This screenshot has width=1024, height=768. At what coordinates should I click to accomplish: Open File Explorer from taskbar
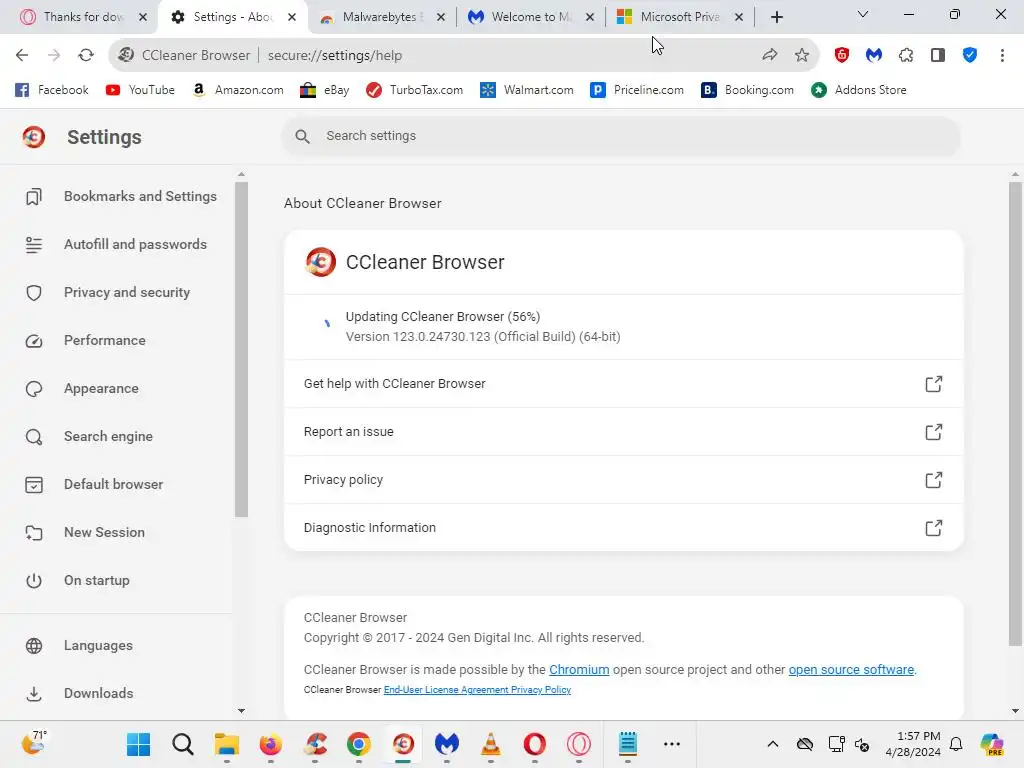click(227, 744)
